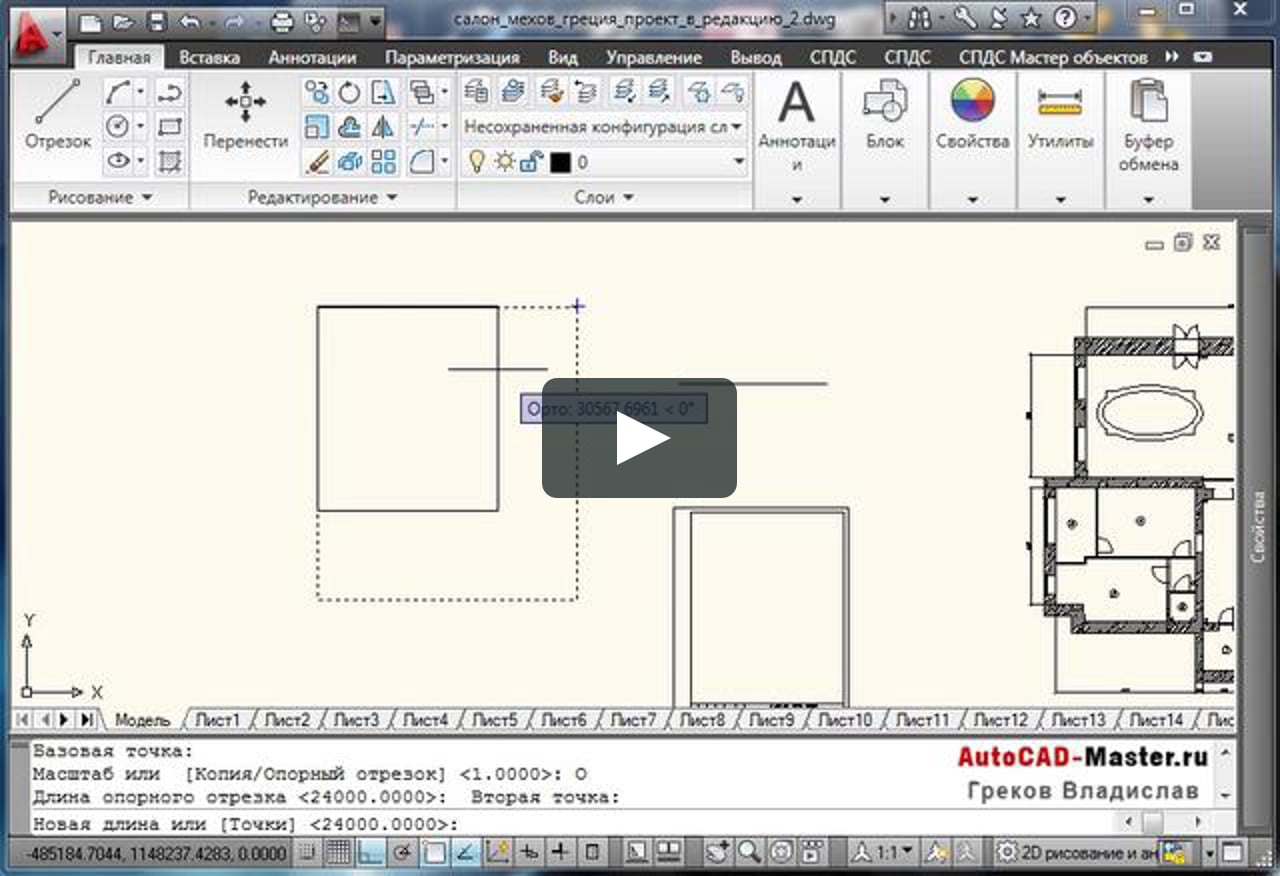Image resolution: width=1280 pixels, height=876 pixels.
Task: Click the Copy objects tool
Action: 317,93
